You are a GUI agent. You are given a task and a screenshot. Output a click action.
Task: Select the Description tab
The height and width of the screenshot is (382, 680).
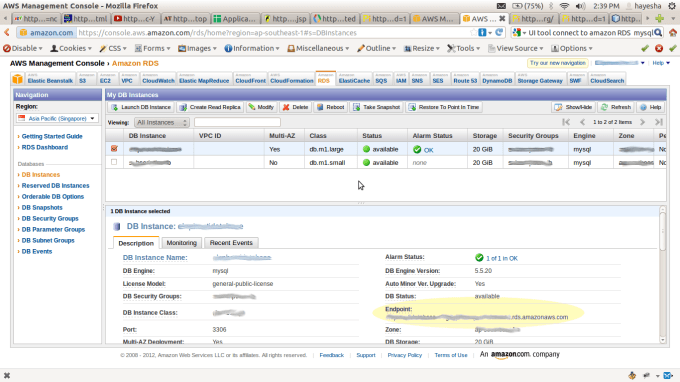click(x=136, y=243)
